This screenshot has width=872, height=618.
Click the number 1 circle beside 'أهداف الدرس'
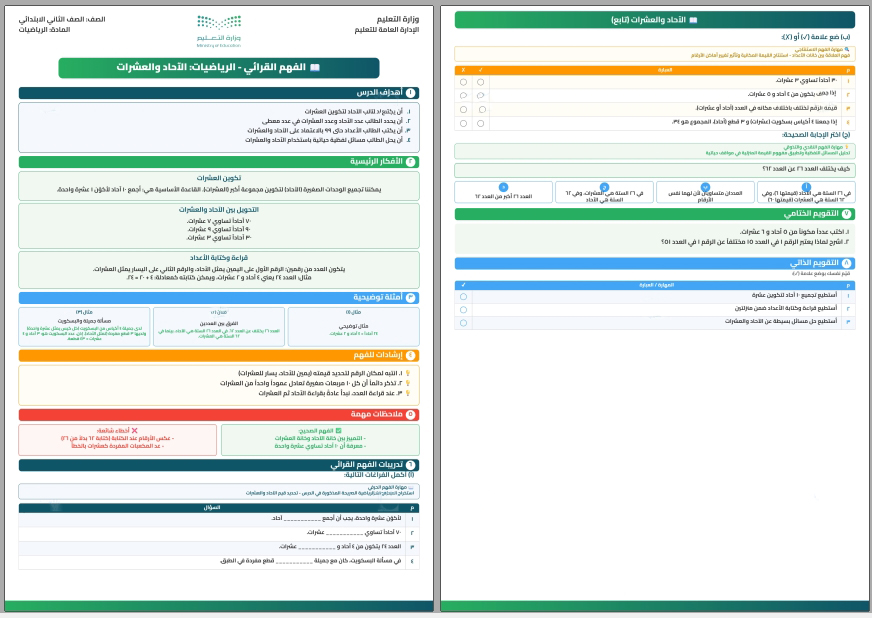(410, 93)
